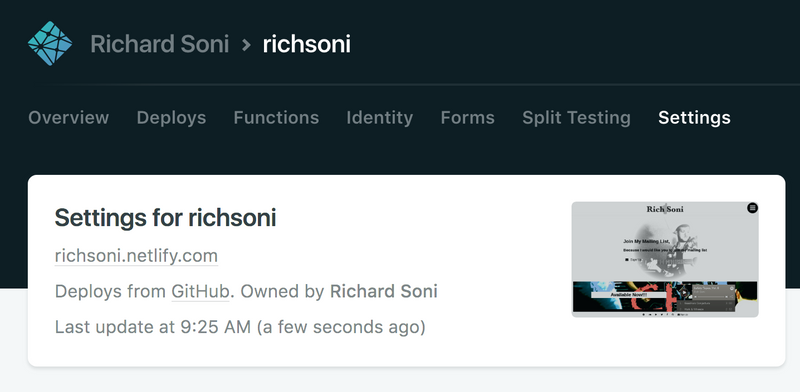This screenshot has height=392, width=800.
Task: Open the Split Testing tab
Action: pos(576,118)
